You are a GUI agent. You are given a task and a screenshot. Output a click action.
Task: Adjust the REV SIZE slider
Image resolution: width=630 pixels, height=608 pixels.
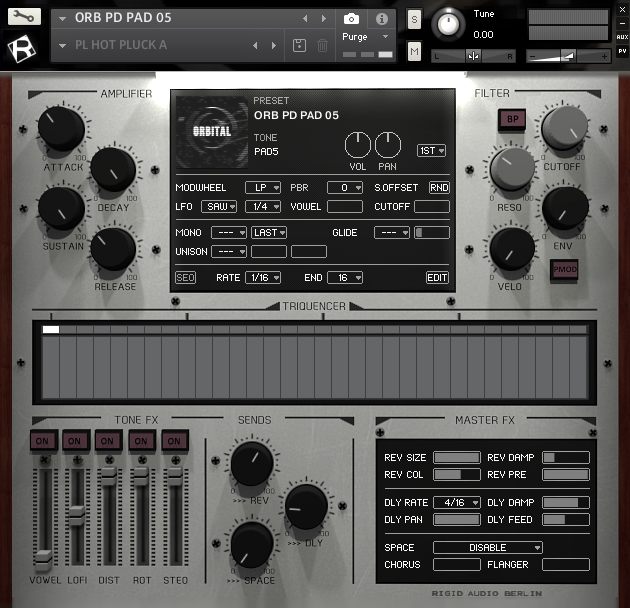(x=457, y=458)
